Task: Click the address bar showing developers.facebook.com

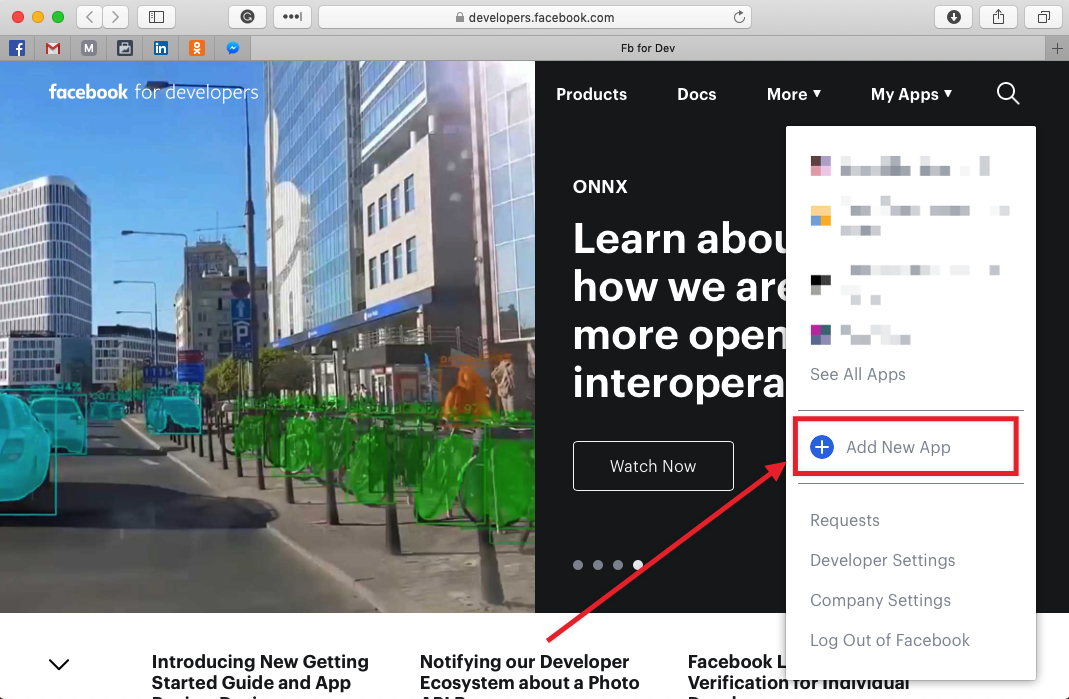Action: coord(534,17)
